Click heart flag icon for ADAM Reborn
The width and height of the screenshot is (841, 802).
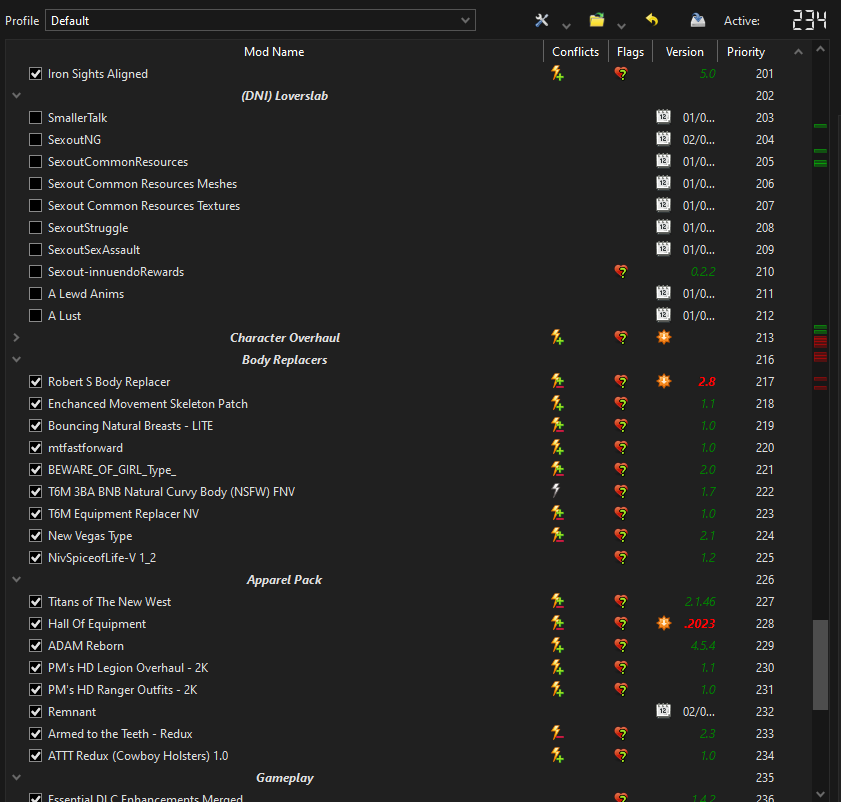tap(621, 645)
